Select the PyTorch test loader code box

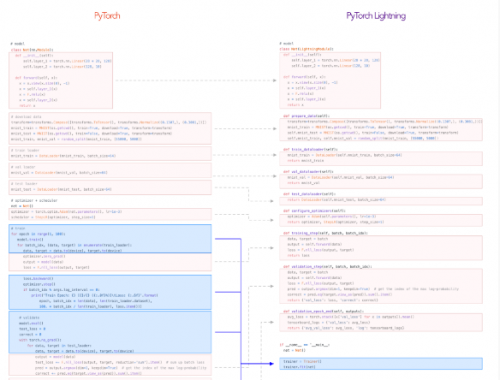click(x=110, y=187)
